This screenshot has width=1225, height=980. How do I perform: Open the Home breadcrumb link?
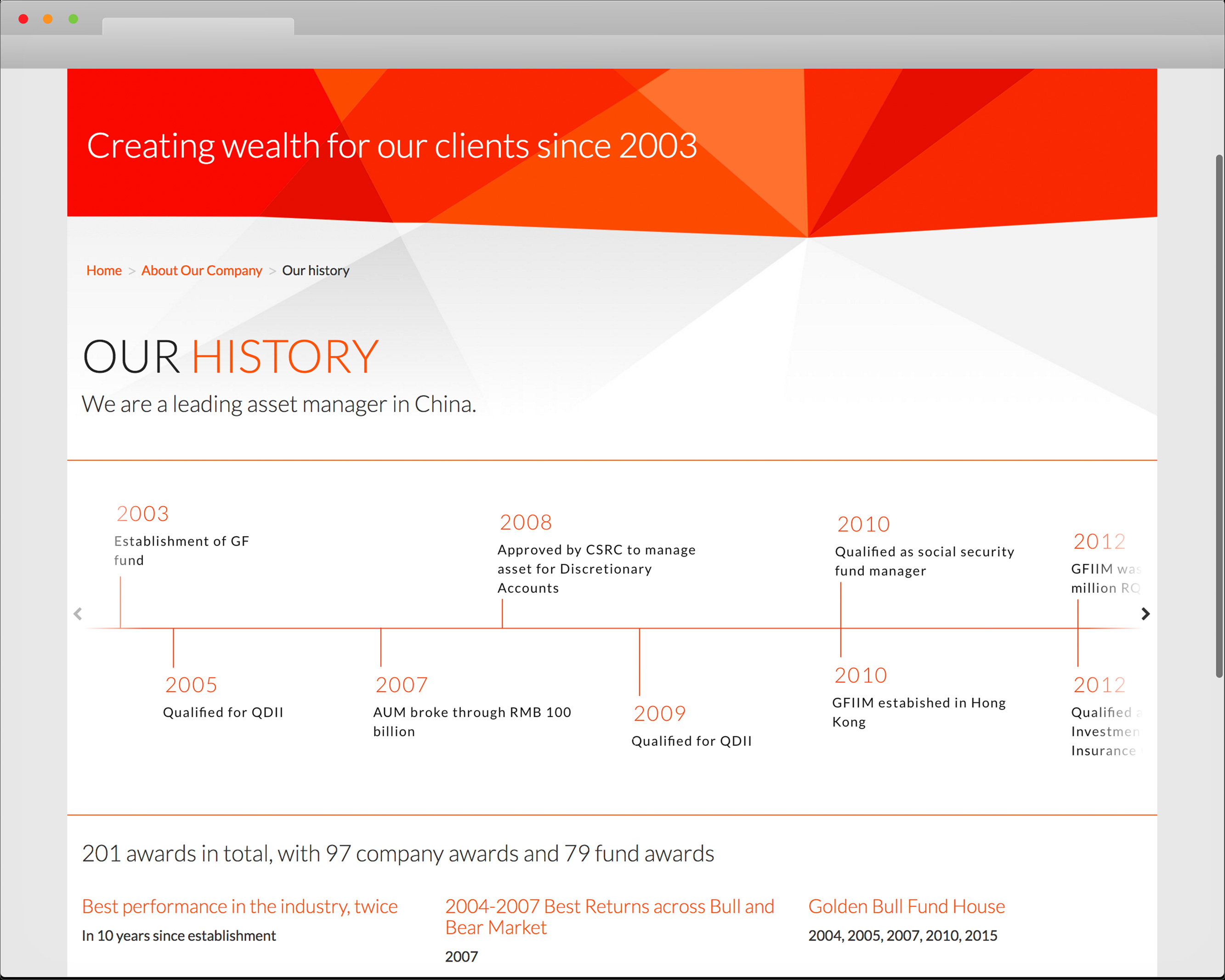[104, 271]
